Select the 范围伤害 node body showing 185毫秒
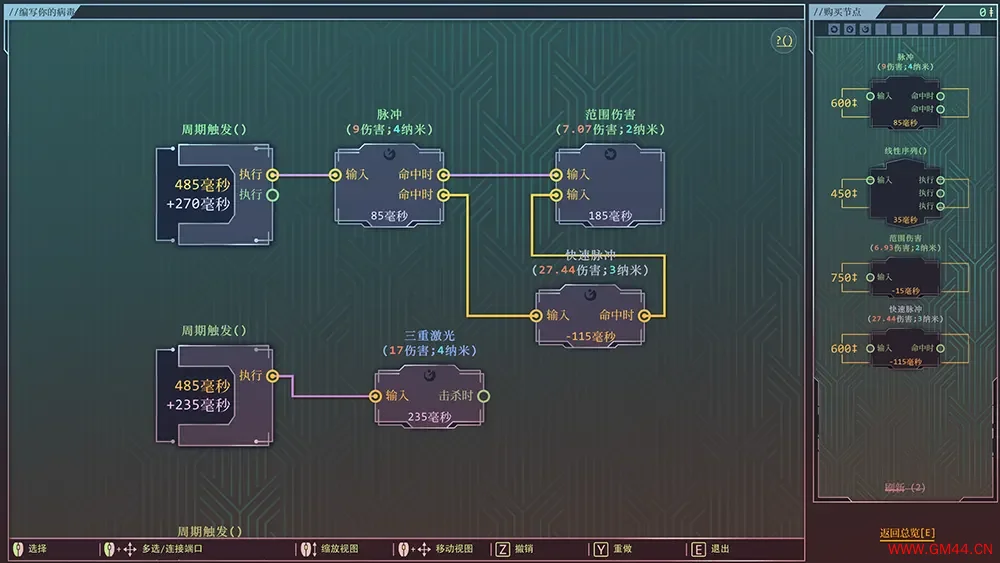Viewport: 1000px width, 563px height. (610, 185)
